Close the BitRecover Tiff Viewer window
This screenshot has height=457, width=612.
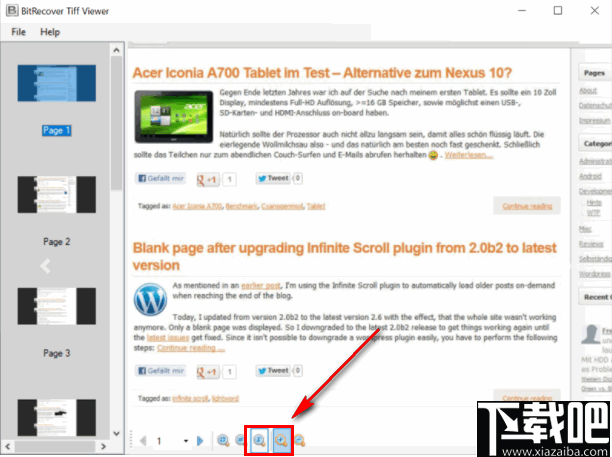(x=594, y=11)
